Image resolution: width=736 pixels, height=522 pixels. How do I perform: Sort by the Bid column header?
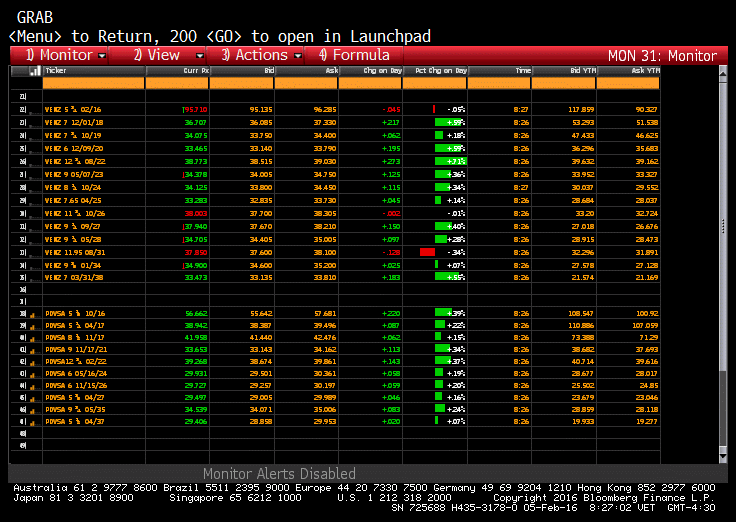pyautogui.click(x=242, y=71)
